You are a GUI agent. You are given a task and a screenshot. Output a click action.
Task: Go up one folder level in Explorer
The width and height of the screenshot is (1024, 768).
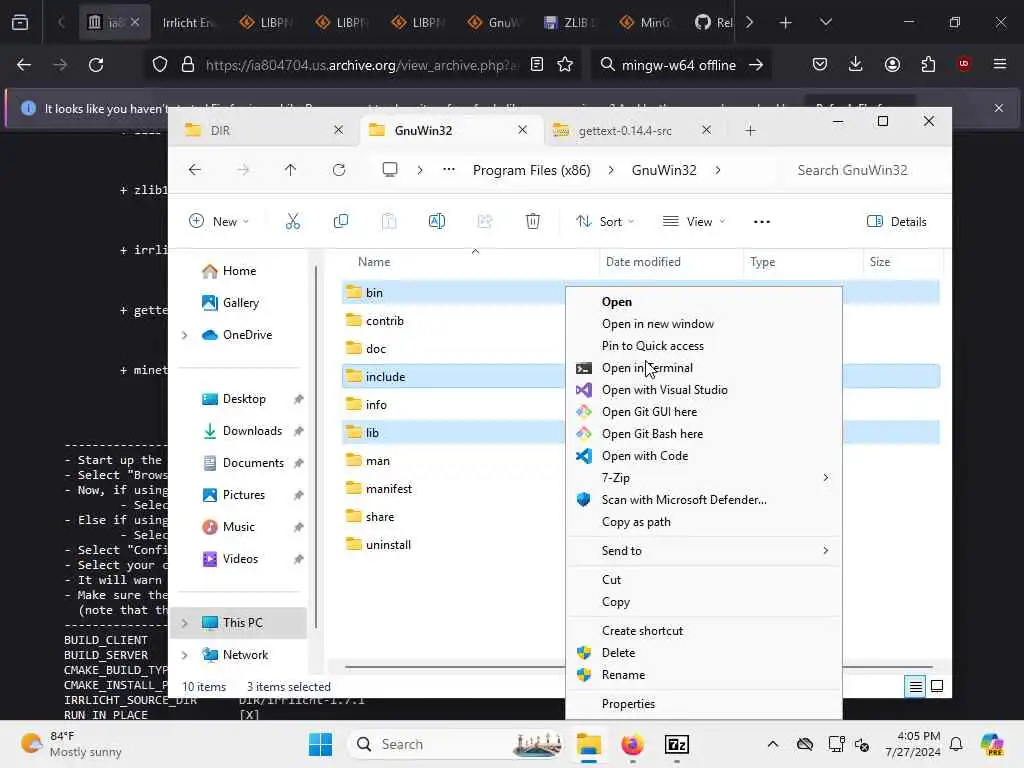290,170
